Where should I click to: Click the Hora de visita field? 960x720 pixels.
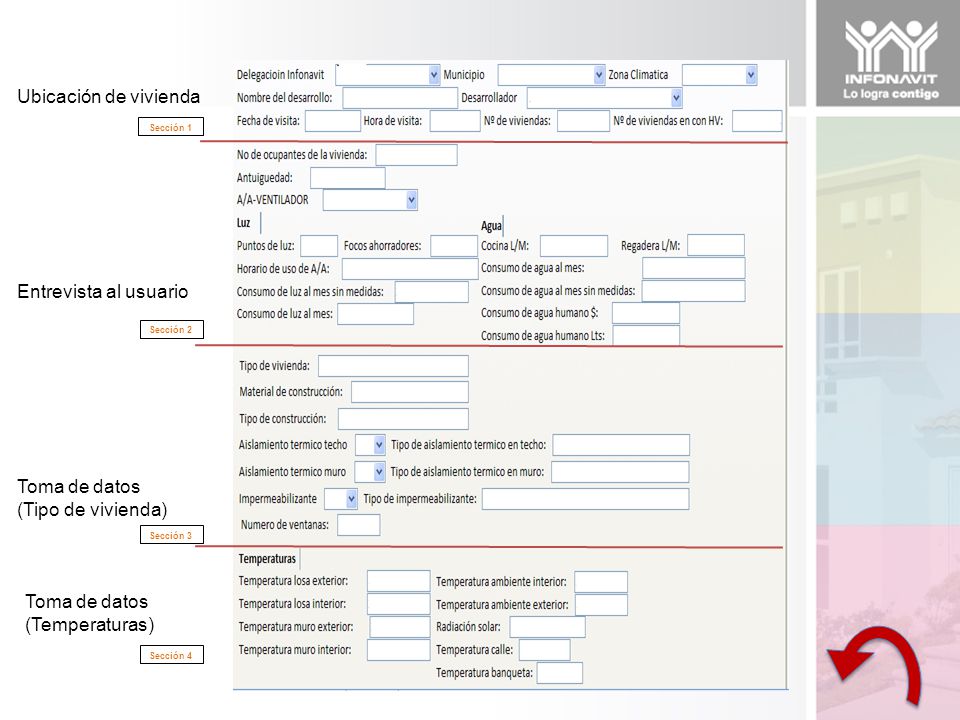tap(455, 121)
